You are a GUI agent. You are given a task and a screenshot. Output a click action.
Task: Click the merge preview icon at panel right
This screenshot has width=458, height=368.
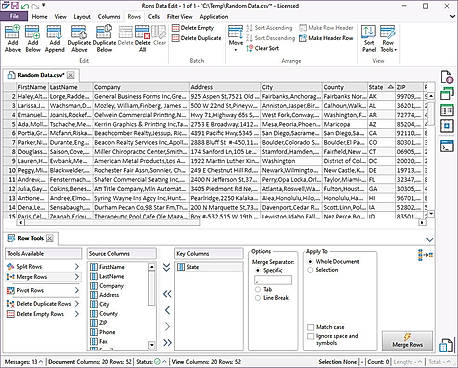[x=425, y=255]
